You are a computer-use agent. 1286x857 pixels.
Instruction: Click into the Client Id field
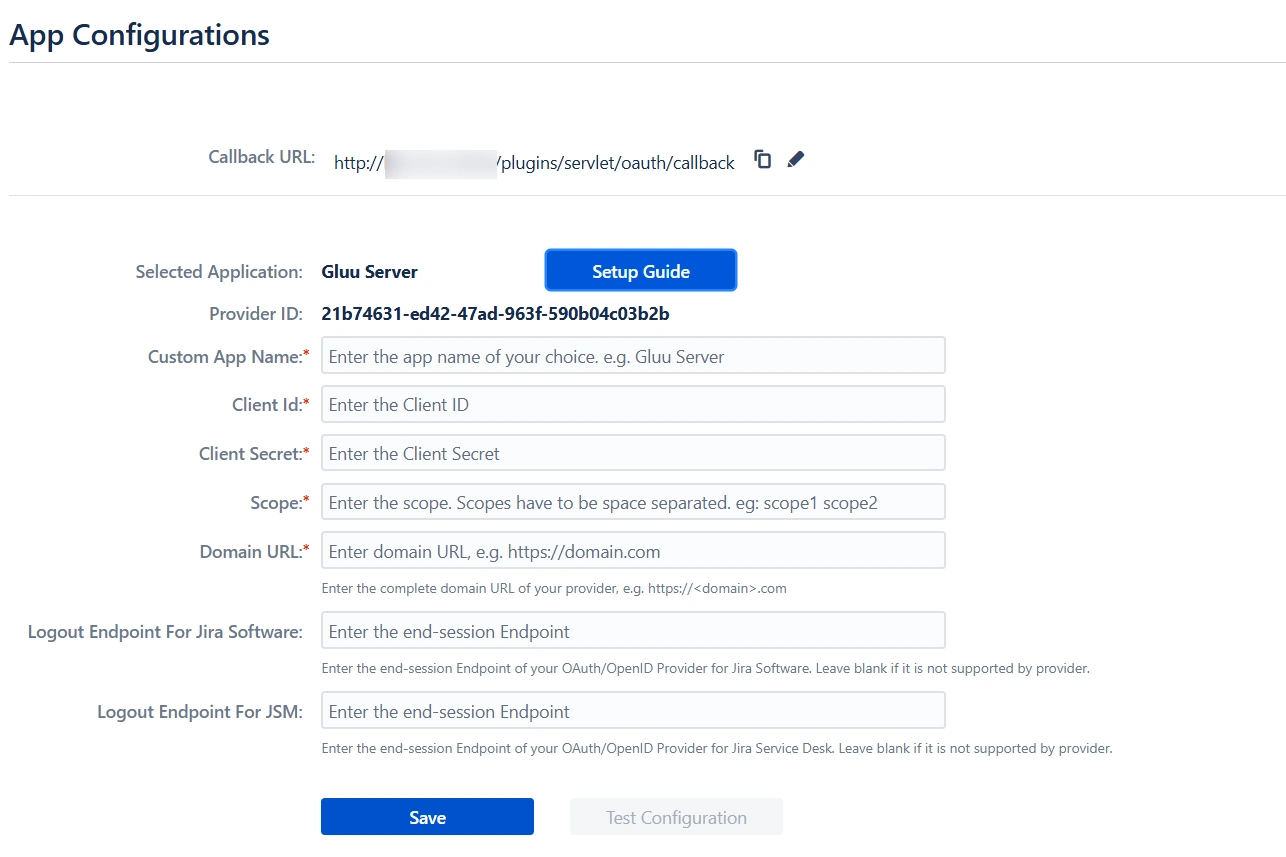point(633,404)
